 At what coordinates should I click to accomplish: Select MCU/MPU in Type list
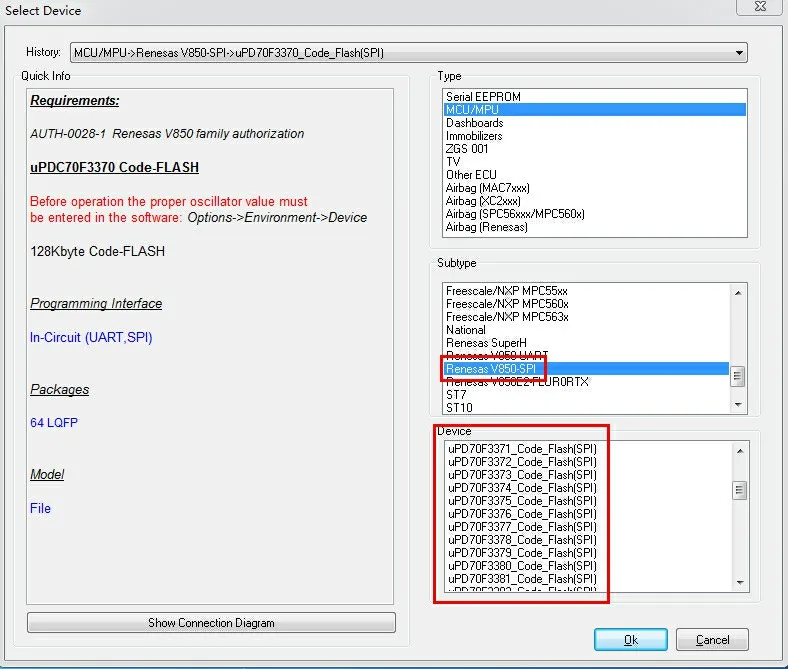pyautogui.click(x=595, y=110)
